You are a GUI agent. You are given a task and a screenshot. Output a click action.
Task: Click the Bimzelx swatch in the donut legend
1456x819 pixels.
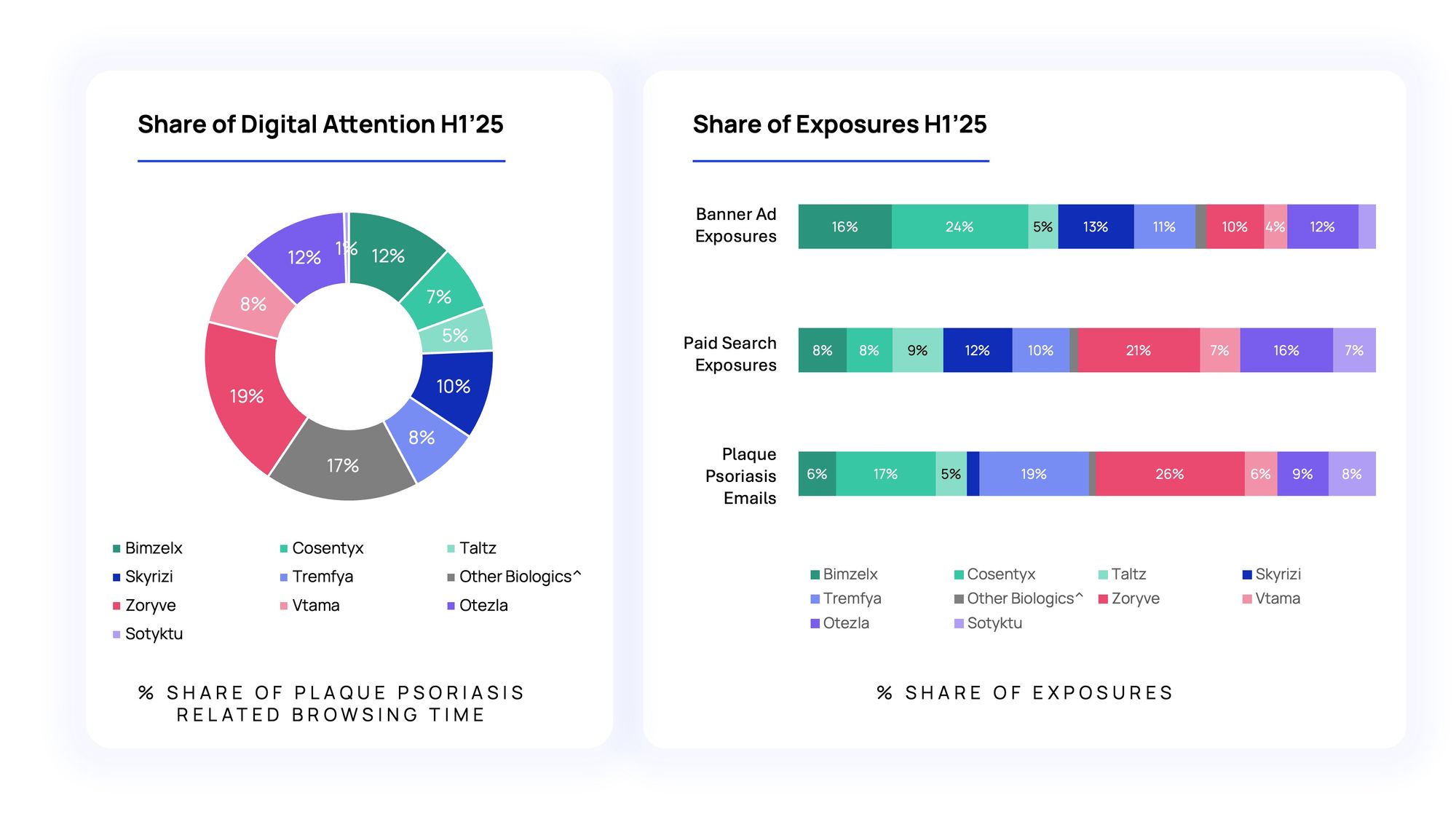pos(116,548)
